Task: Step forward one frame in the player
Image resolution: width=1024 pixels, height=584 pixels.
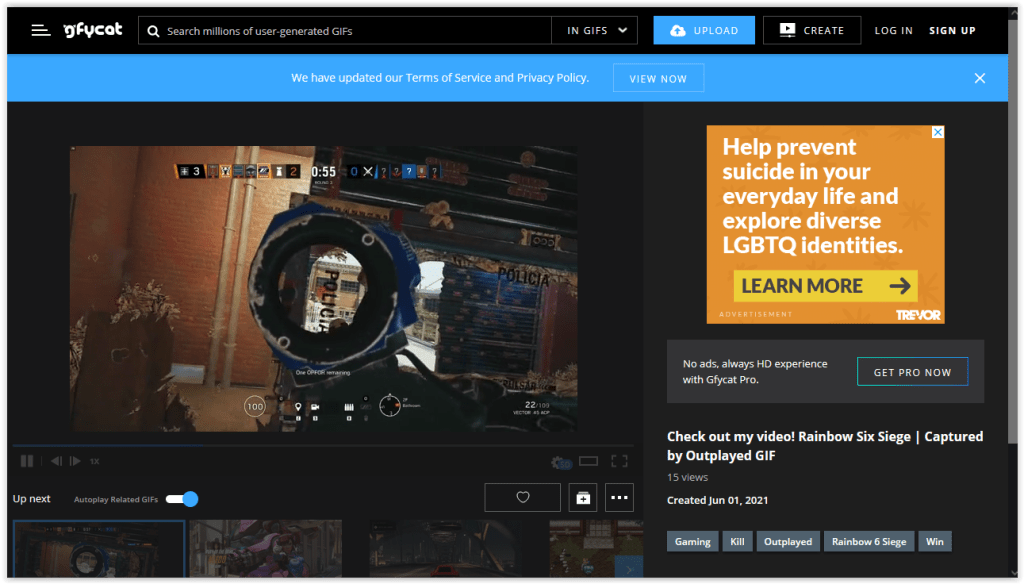Action: [x=75, y=461]
